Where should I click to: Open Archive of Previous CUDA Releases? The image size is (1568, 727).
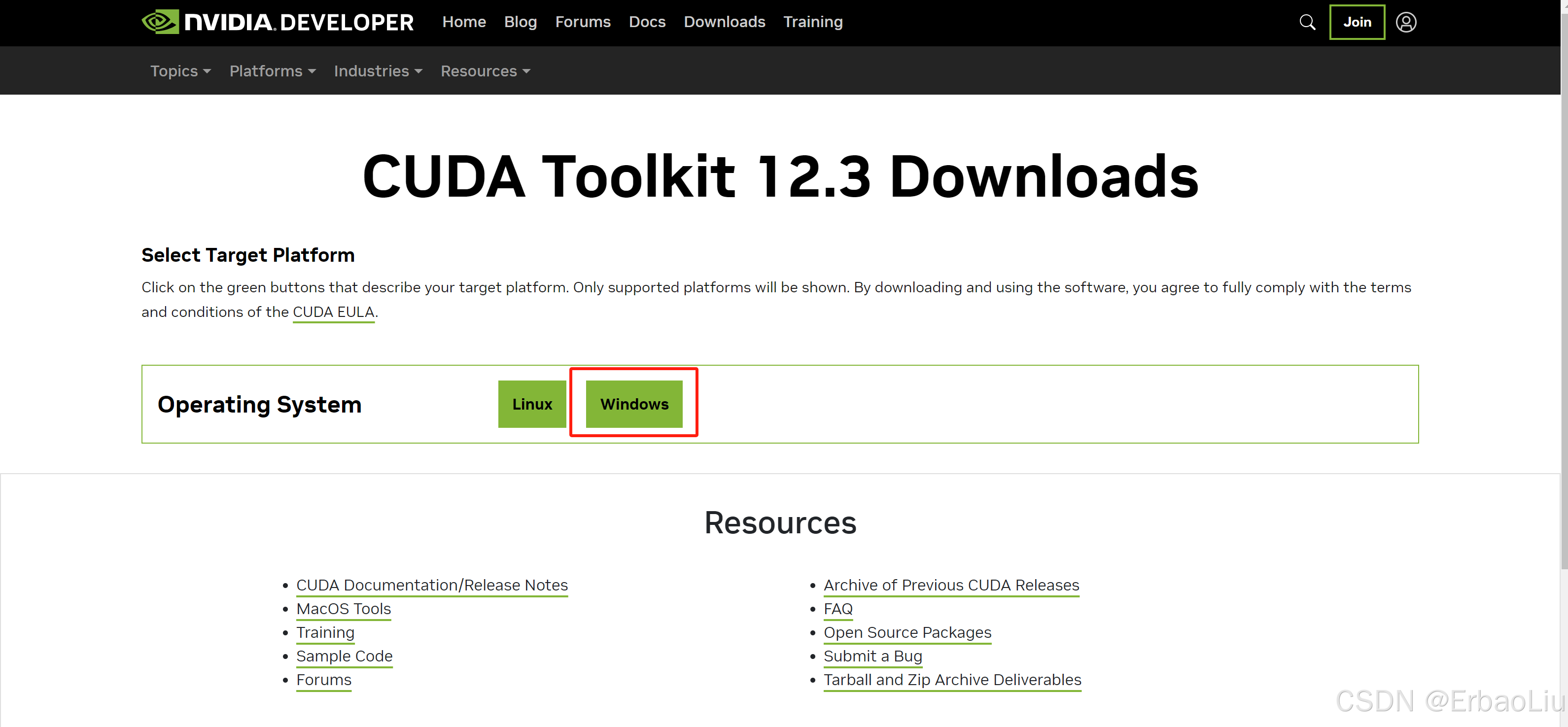[951, 585]
